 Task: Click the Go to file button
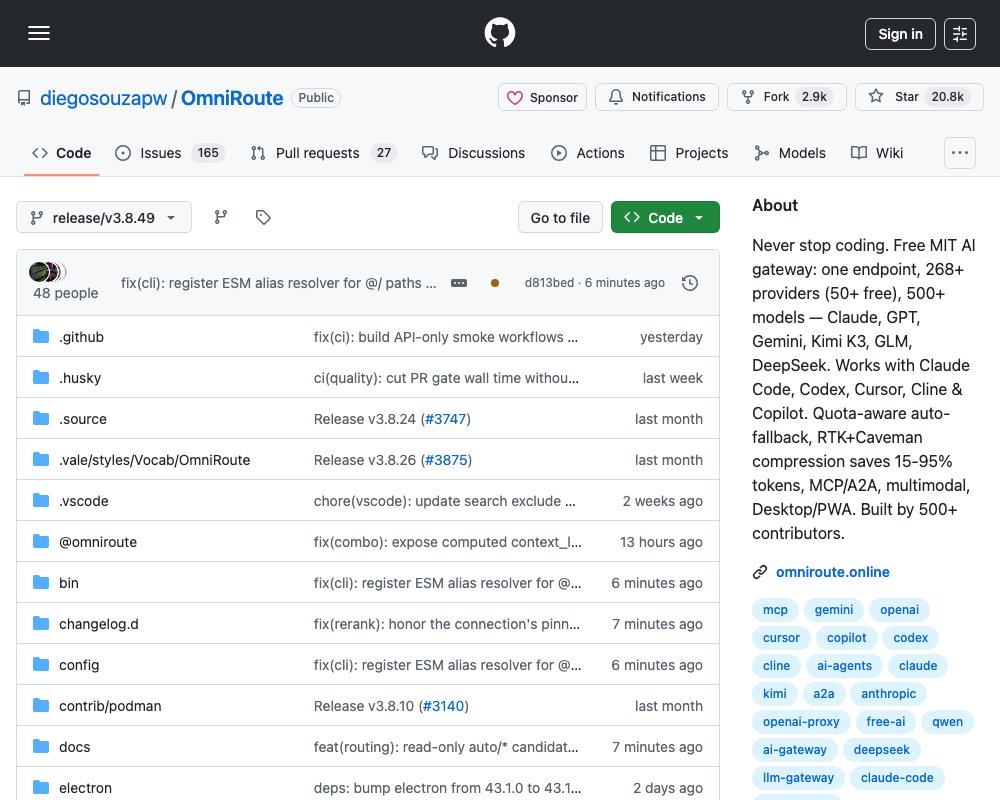tap(561, 218)
